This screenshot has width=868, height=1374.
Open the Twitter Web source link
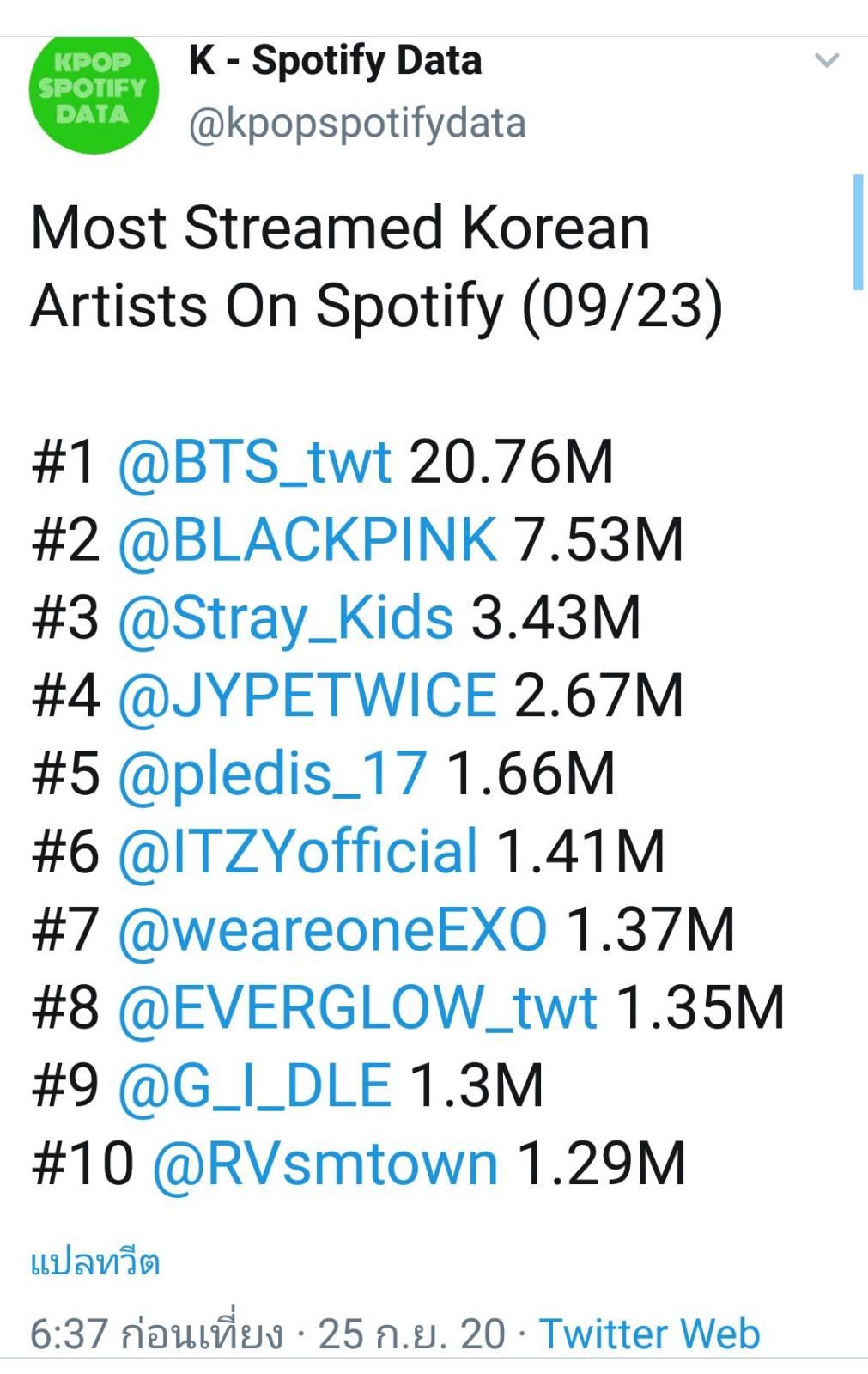click(x=650, y=1334)
